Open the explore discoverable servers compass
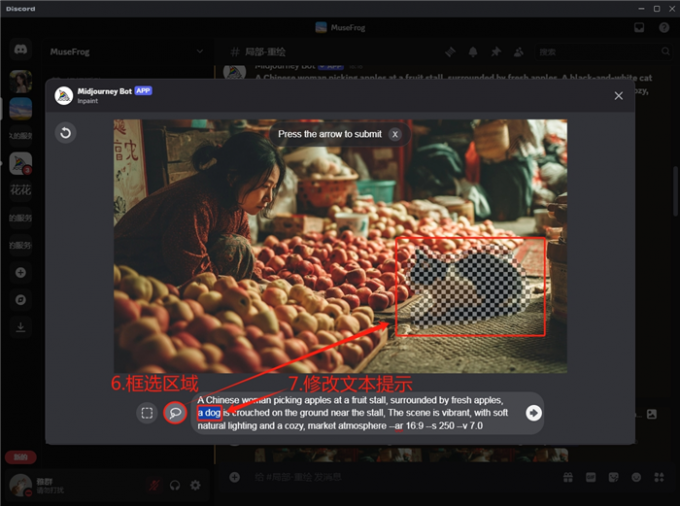680x506 pixels. [x=20, y=300]
